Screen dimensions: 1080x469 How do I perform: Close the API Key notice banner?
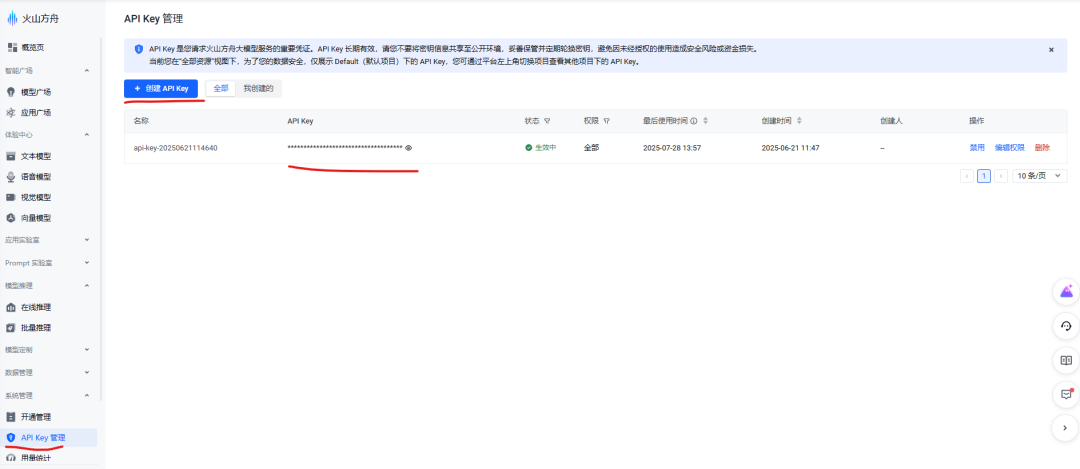click(x=1051, y=50)
